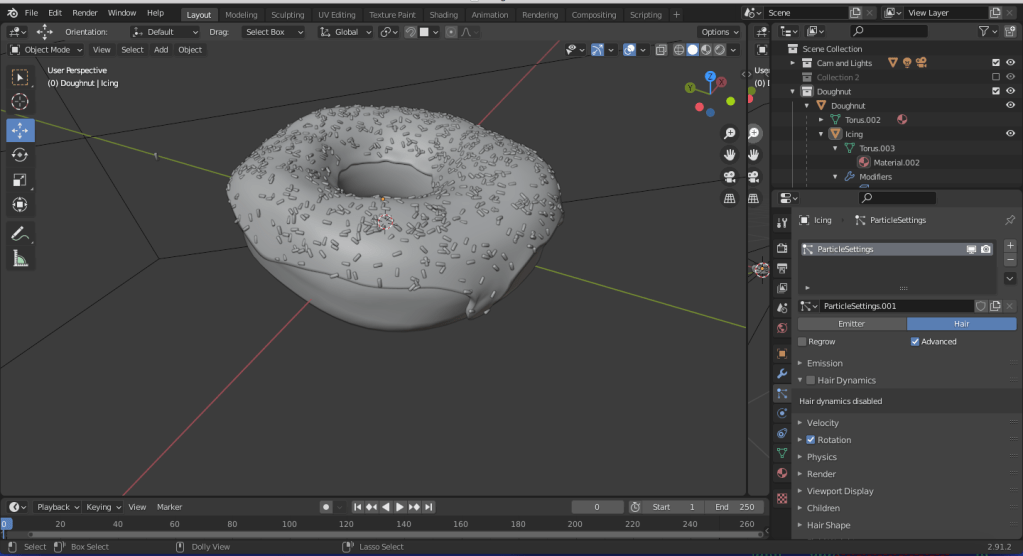The height and width of the screenshot is (556, 1023).
Task: Hide the Icing object with eye icon
Action: point(1010,134)
